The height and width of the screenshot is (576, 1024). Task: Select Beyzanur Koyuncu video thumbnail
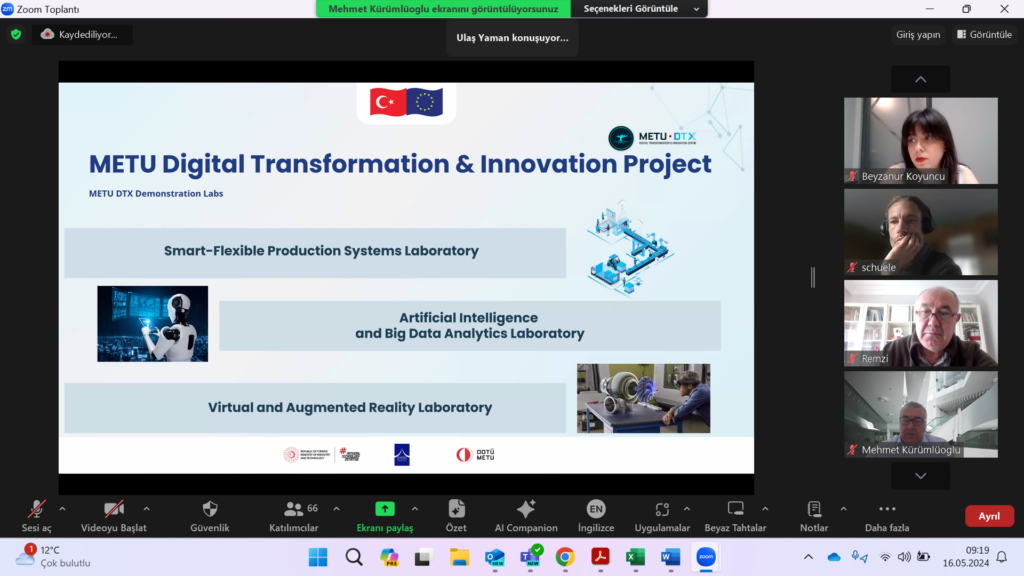click(x=921, y=140)
